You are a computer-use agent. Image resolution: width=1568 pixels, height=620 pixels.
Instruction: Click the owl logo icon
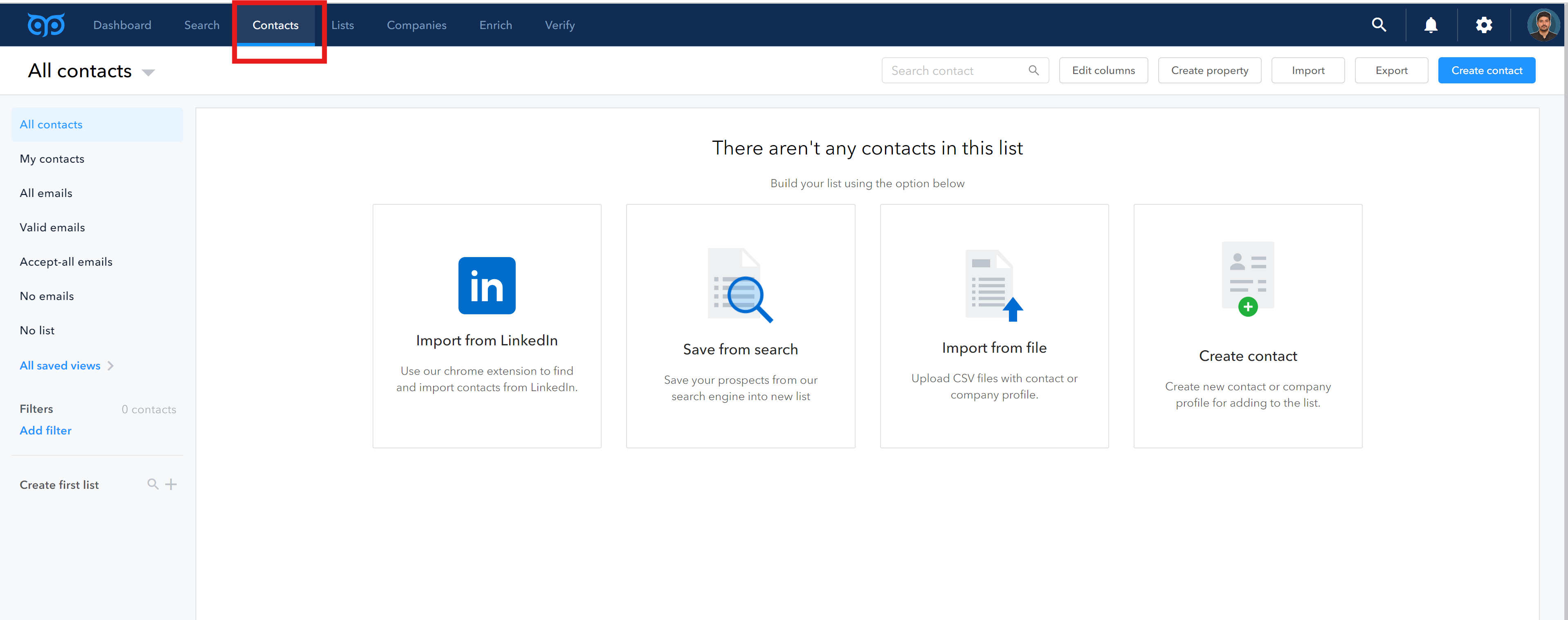[x=46, y=25]
